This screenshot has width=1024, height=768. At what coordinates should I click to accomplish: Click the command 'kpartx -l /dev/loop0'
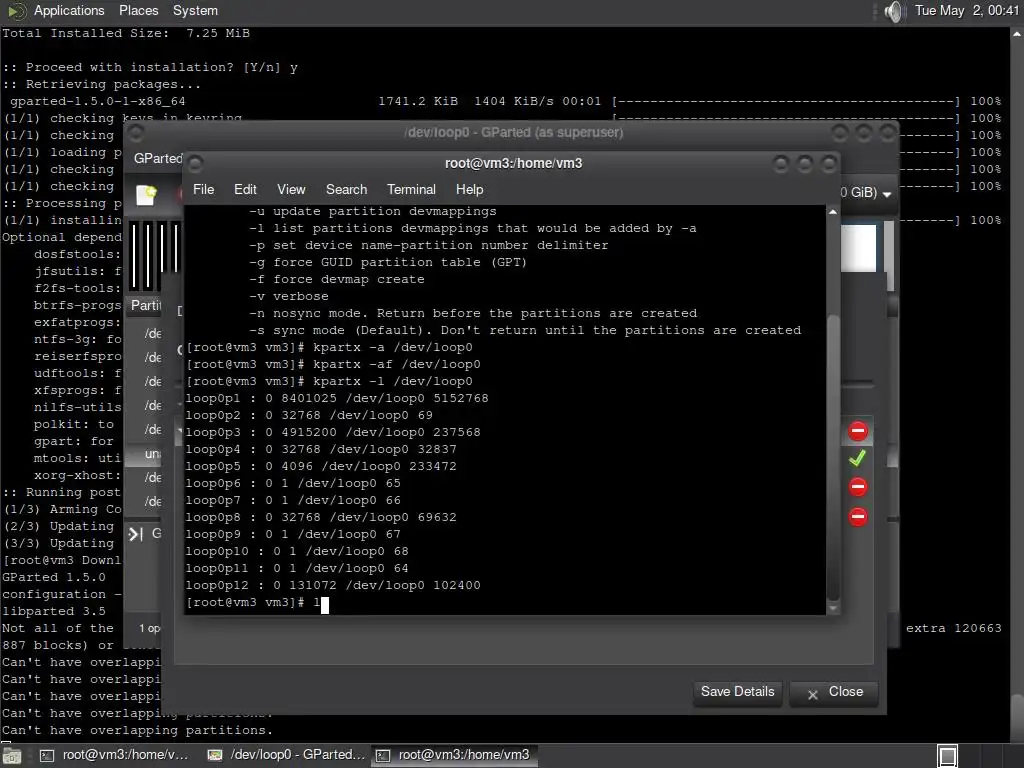392,381
